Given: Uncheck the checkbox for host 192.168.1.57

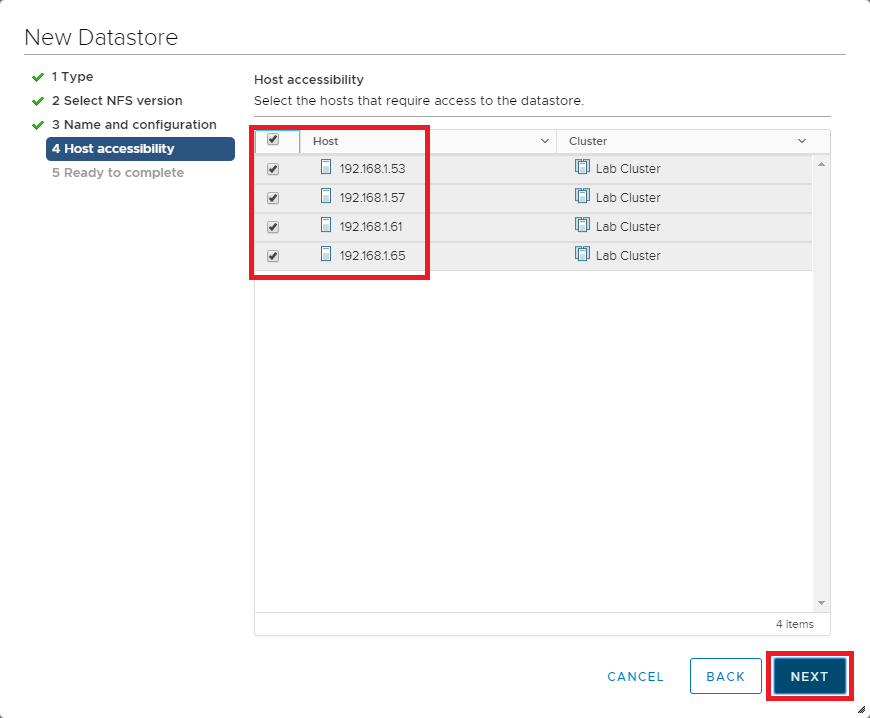Looking at the screenshot, I should pos(273,198).
